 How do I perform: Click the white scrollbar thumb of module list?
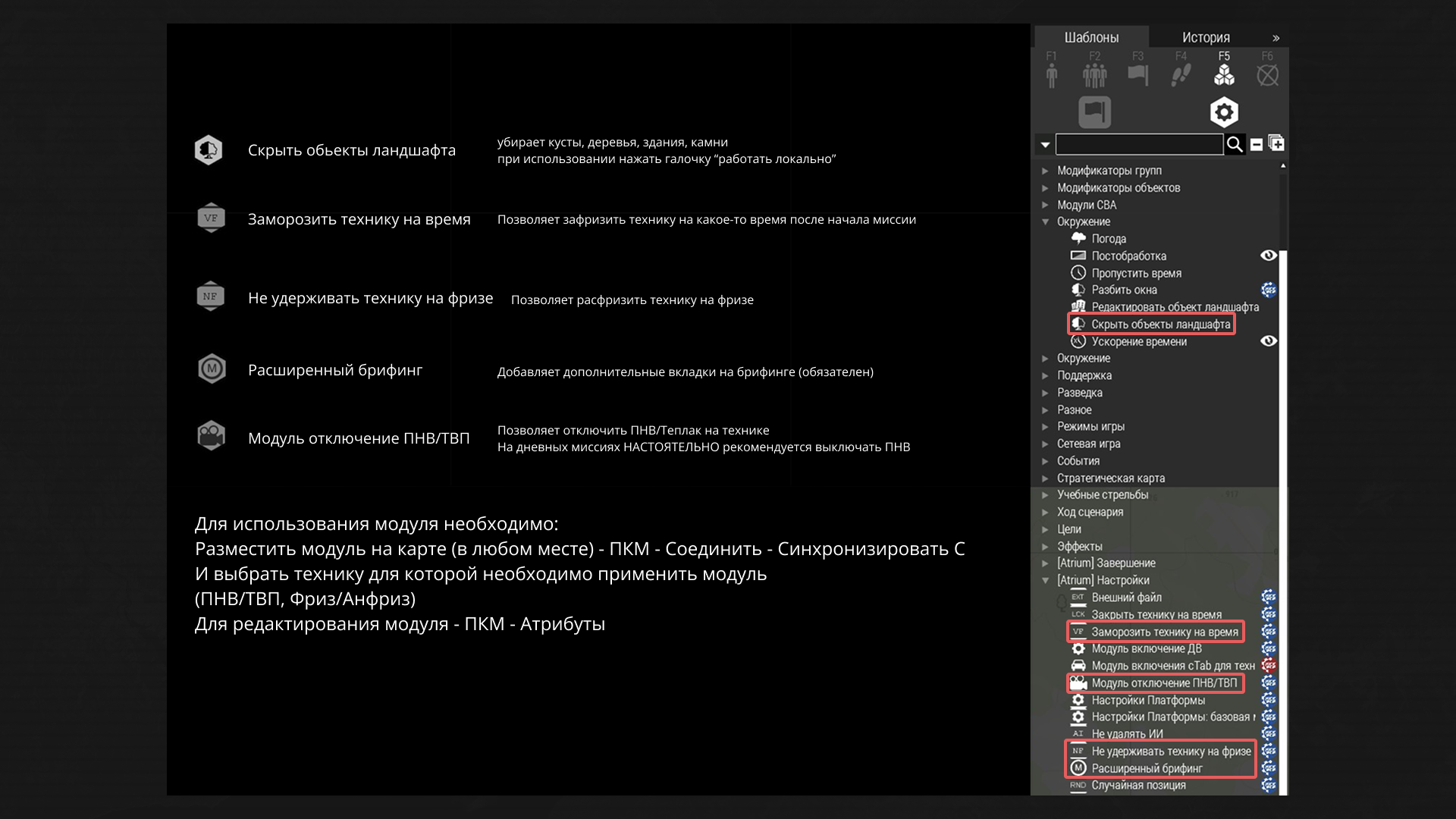[x=1283, y=522]
